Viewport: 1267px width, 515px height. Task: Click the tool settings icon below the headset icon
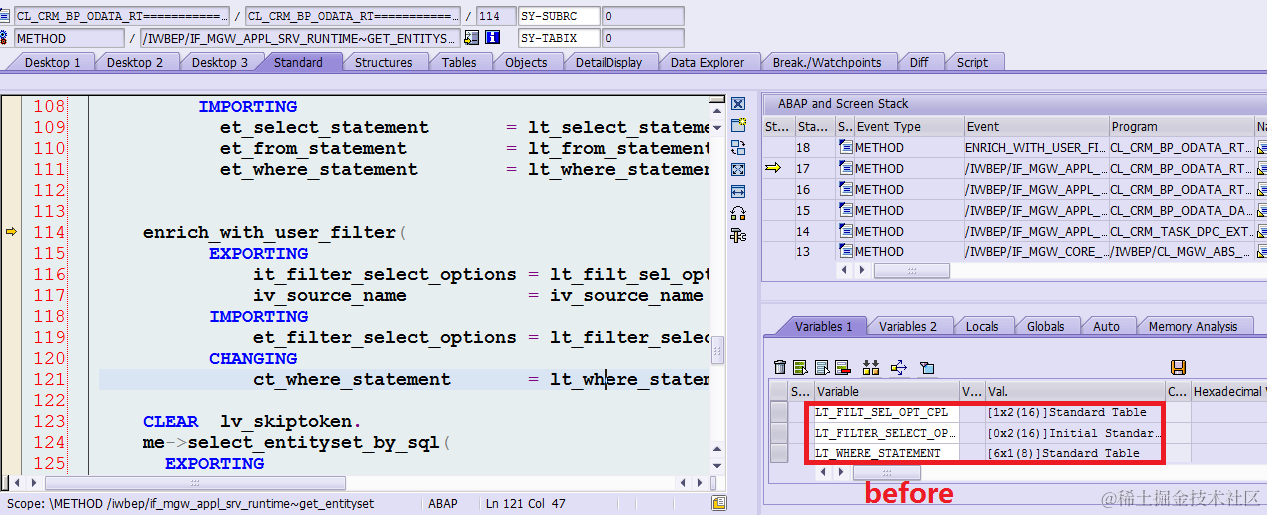click(738, 235)
